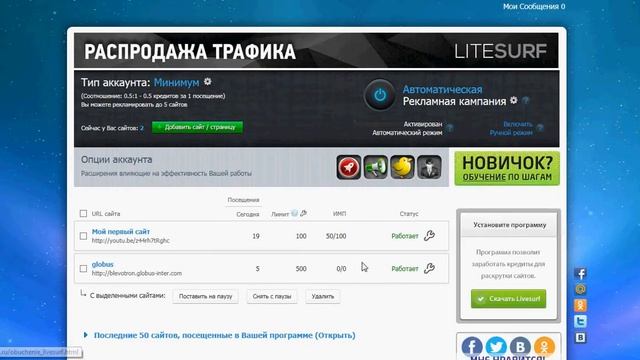
Task: Click round Facebook like icon
Action: 472,347
